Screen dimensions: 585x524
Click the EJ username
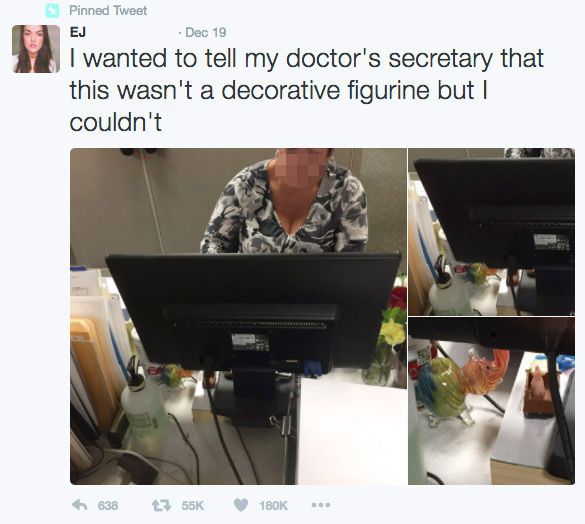coord(78,32)
